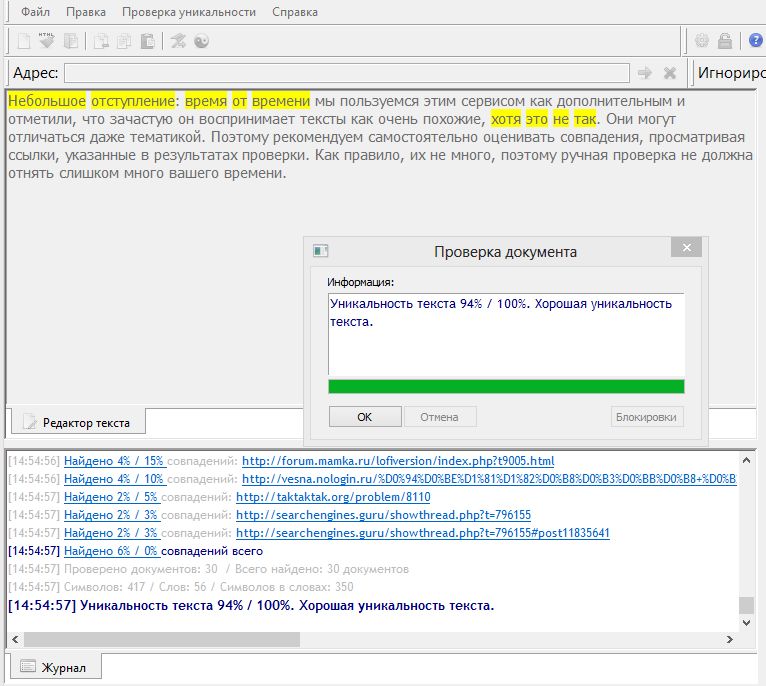Viewport: 766px width, 686px height.
Task: Switch to the Редактор текста tab
Action: [x=76, y=422]
